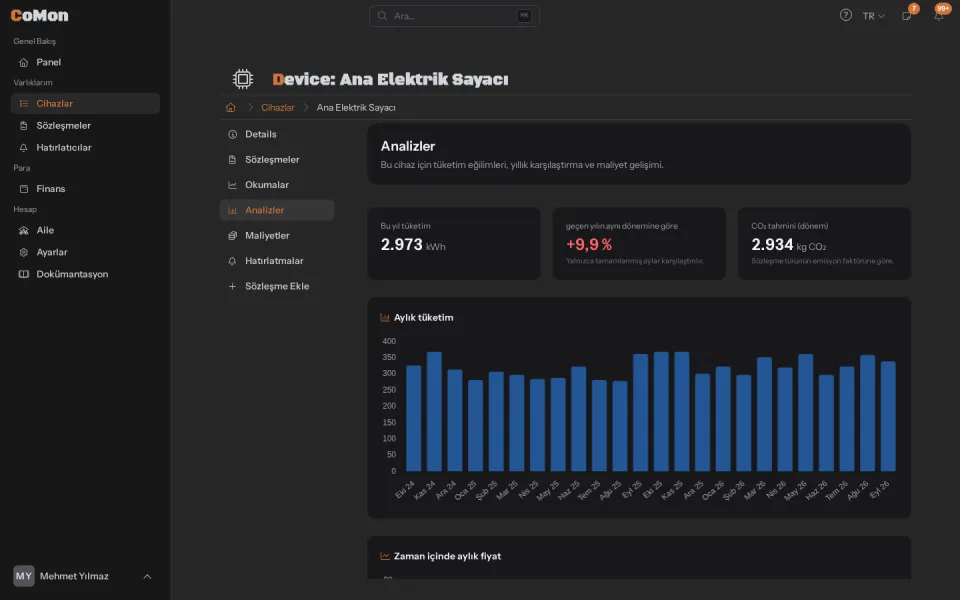Click the Ara search input field
The image size is (960, 600).
tap(454, 16)
